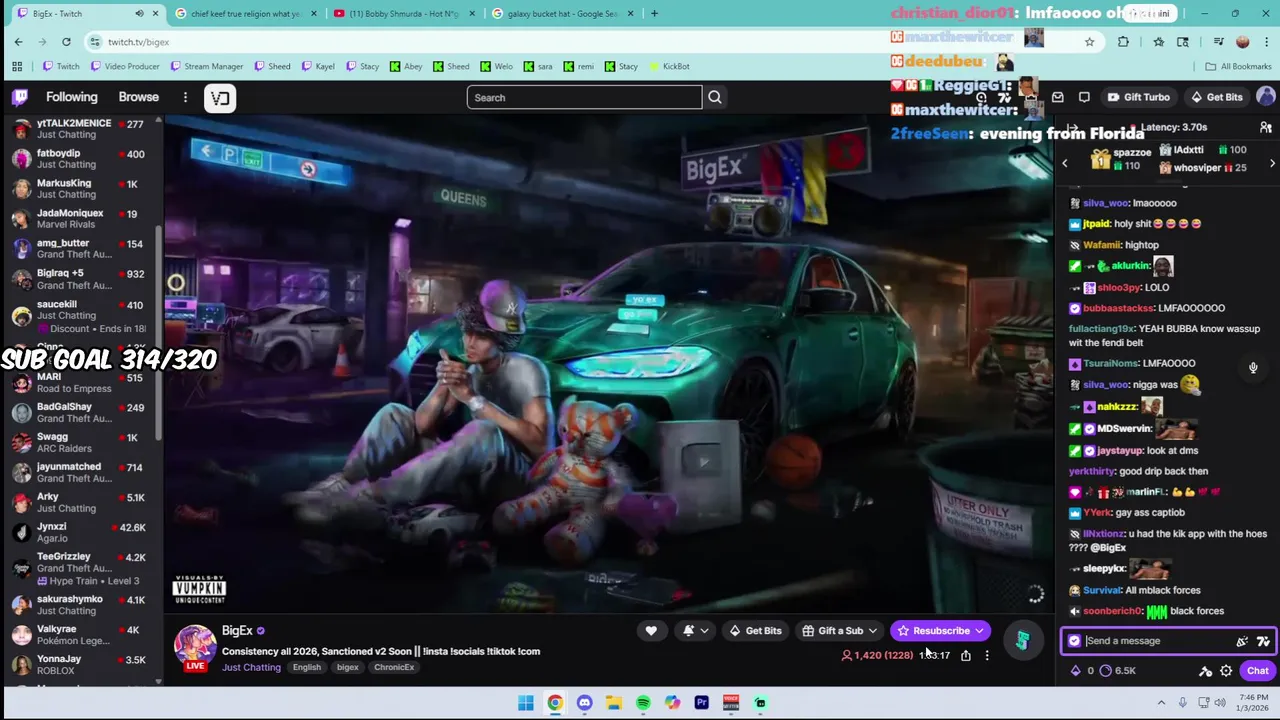This screenshot has height=720, width=1280.
Task: Click the top-bar Get Bits button
Action: coord(1216,97)
